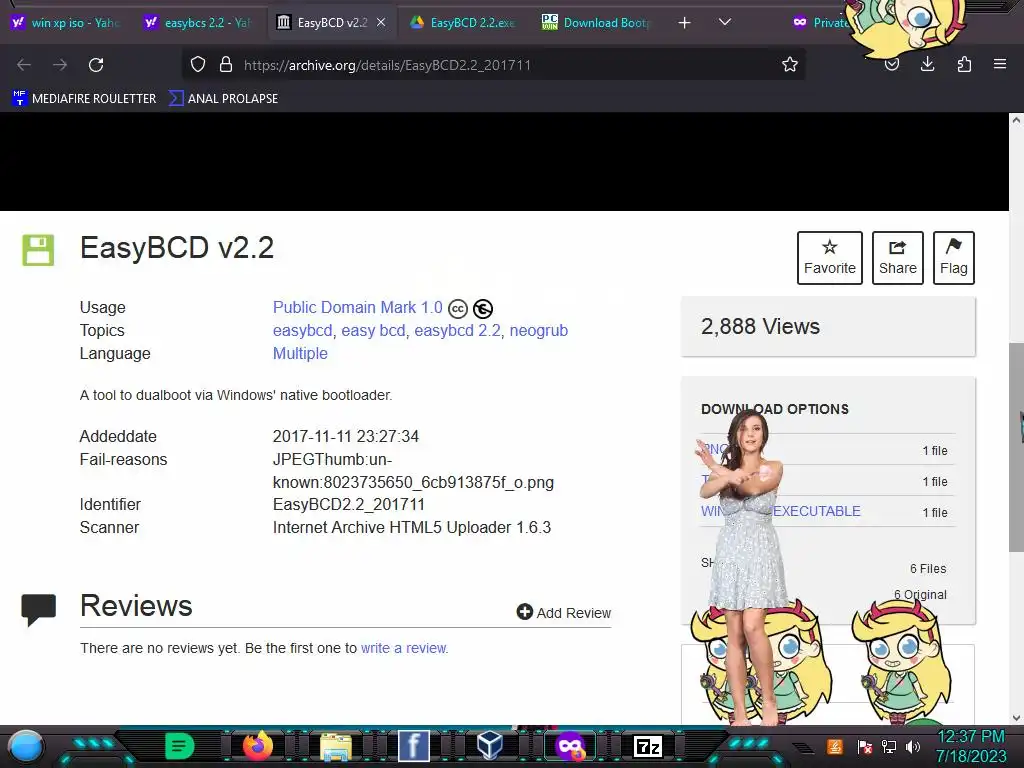
Task: Click the browser back arrow
Action: (x=24, y=65)
